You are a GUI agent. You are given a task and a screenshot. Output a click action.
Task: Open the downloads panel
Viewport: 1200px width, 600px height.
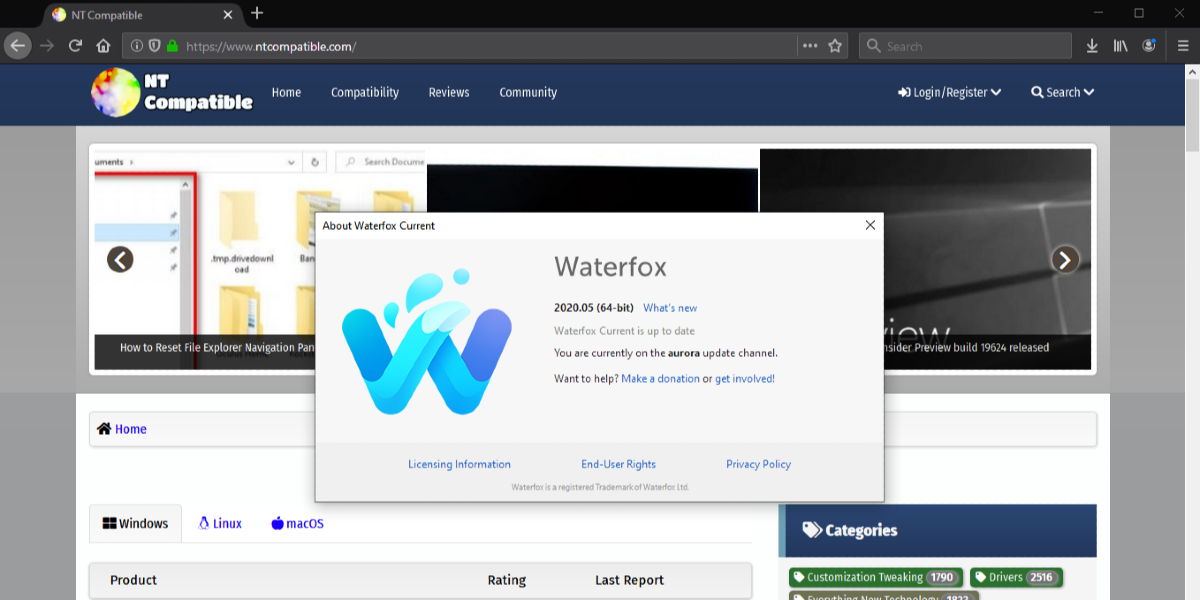click(1092, 46)
